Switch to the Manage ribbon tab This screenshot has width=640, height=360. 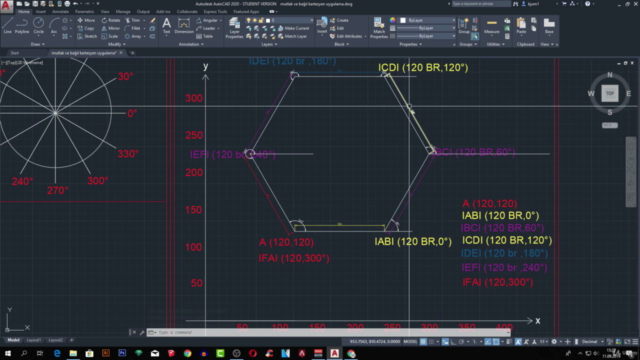click(123, 11)
